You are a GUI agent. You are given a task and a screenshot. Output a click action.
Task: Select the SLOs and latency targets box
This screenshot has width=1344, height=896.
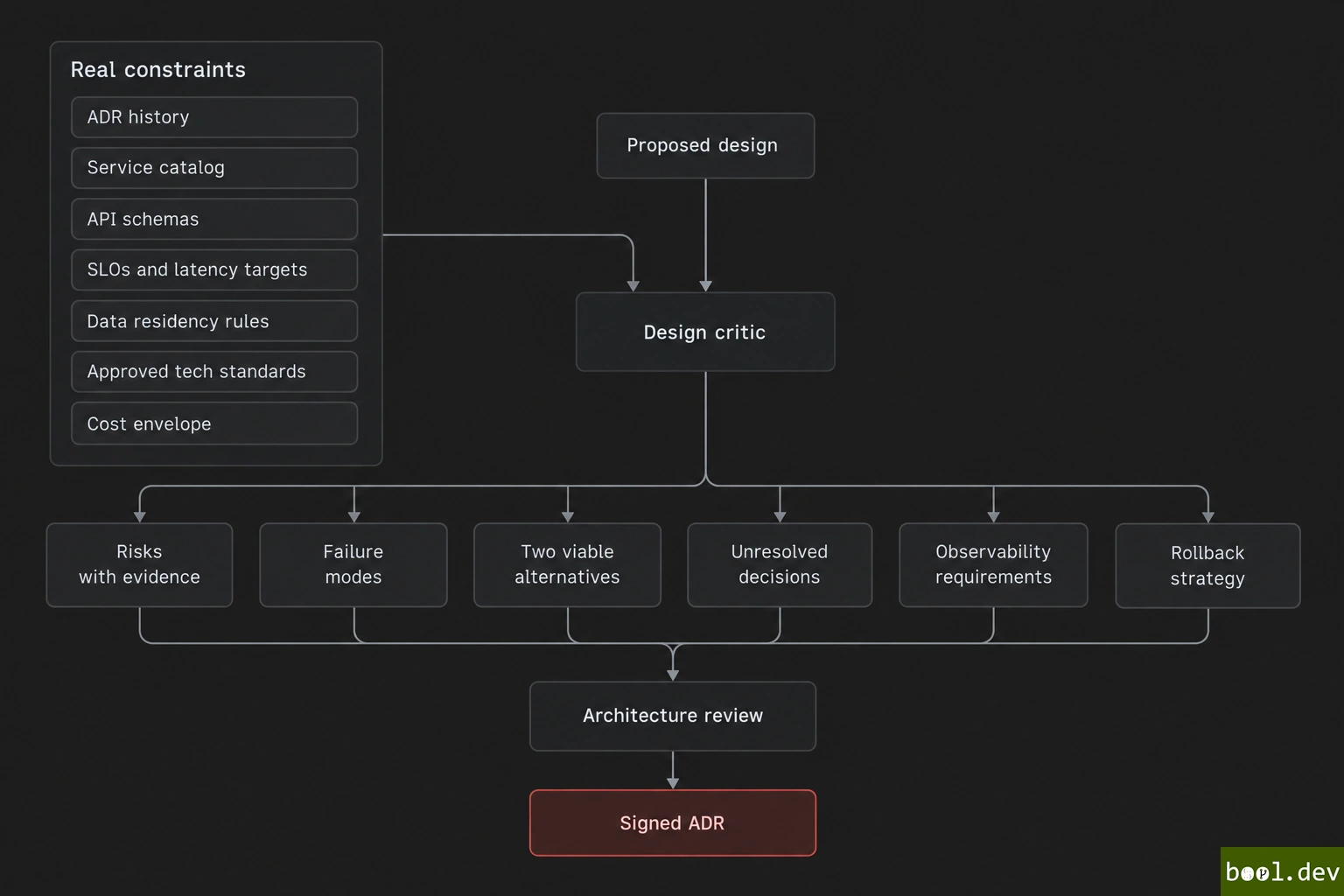214,269
